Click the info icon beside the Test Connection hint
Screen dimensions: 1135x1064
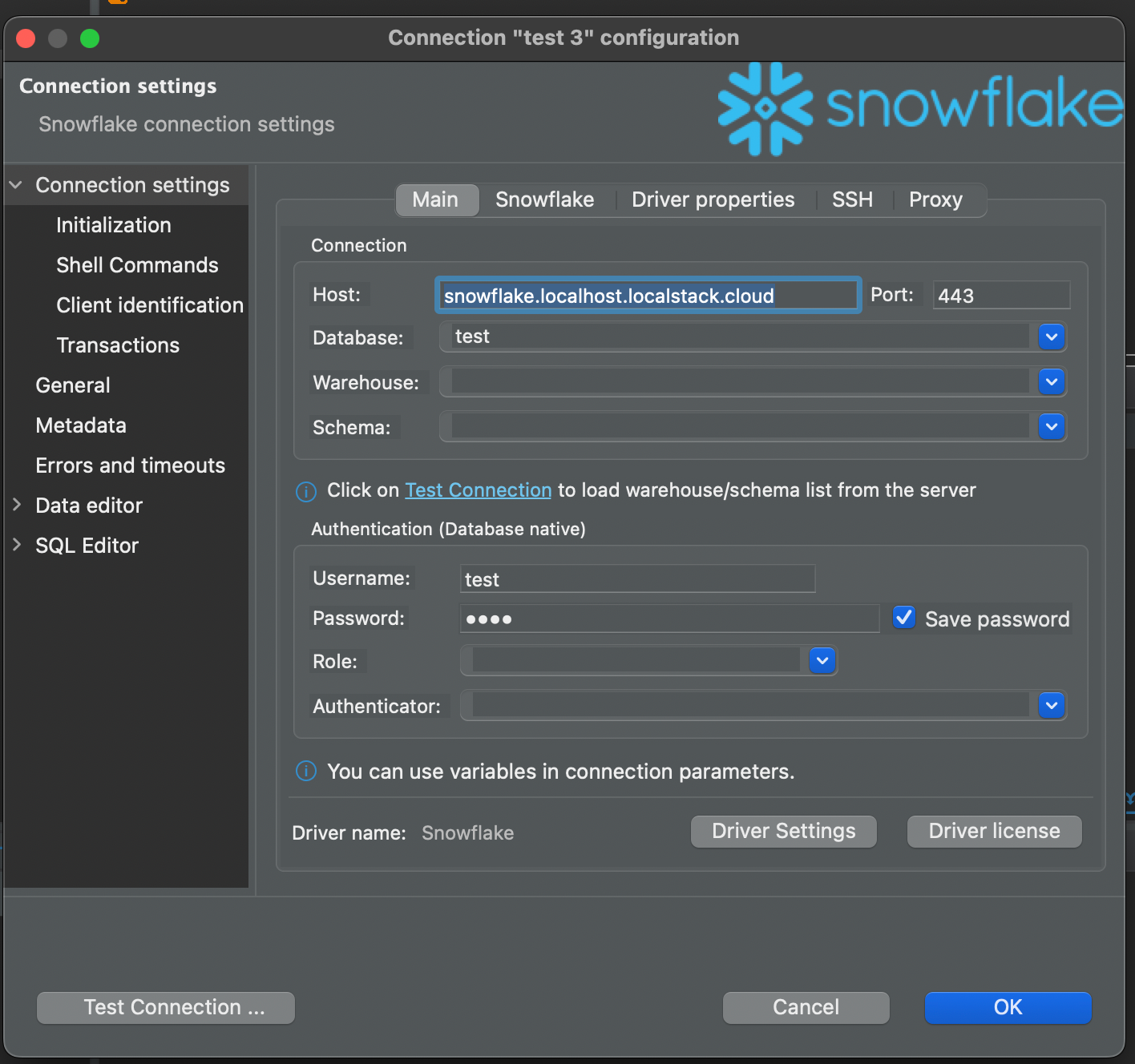(305, 491)
